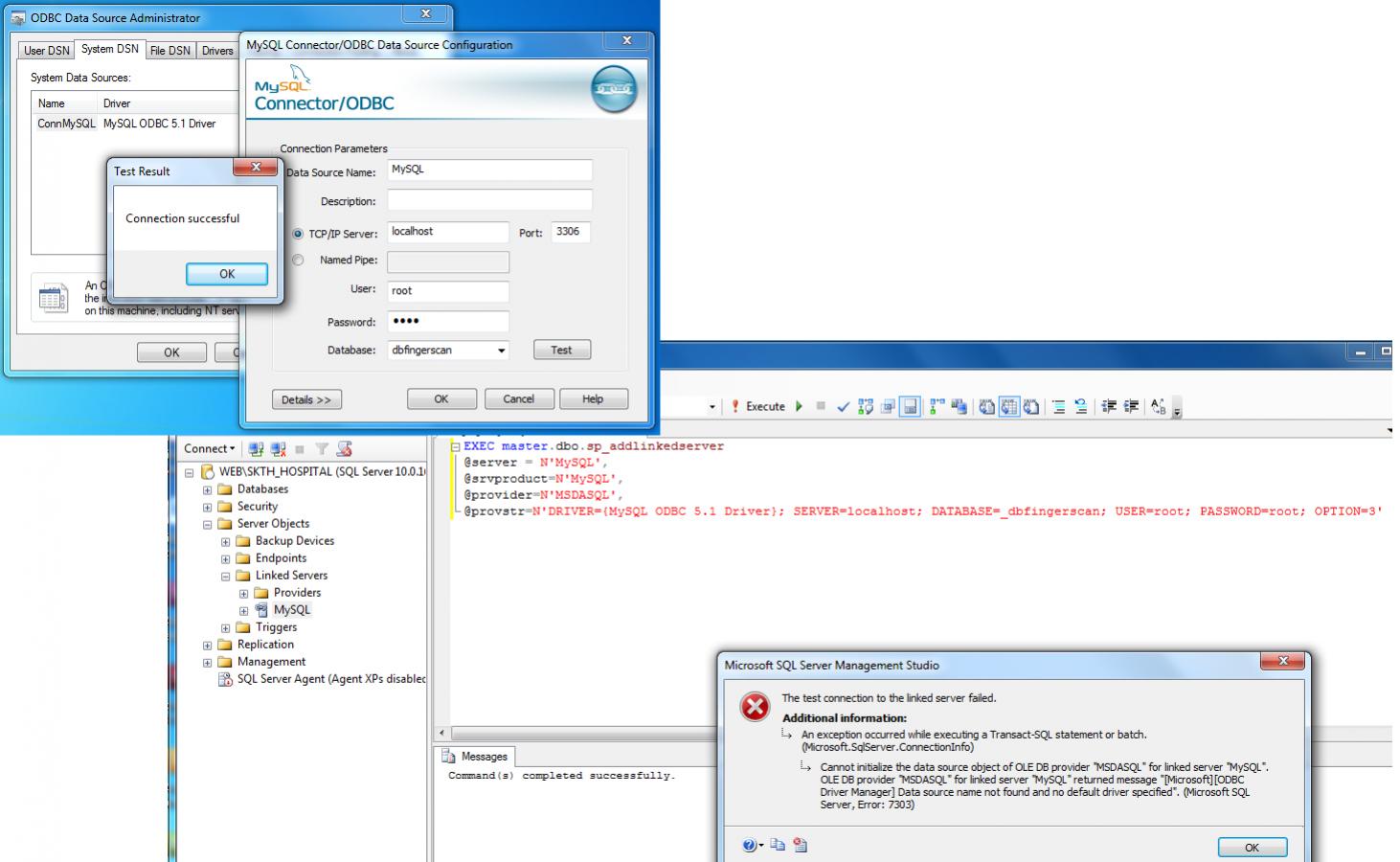The image size is (1400, 862).
Task: Increase indent toolbar icon
Action: click(x=1131, y=407)
